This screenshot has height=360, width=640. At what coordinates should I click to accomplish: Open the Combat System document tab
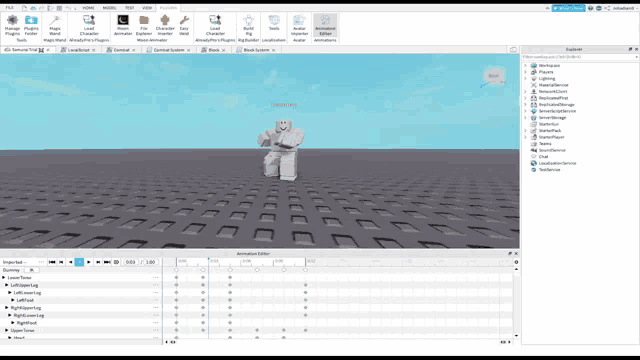coord(169,50)
